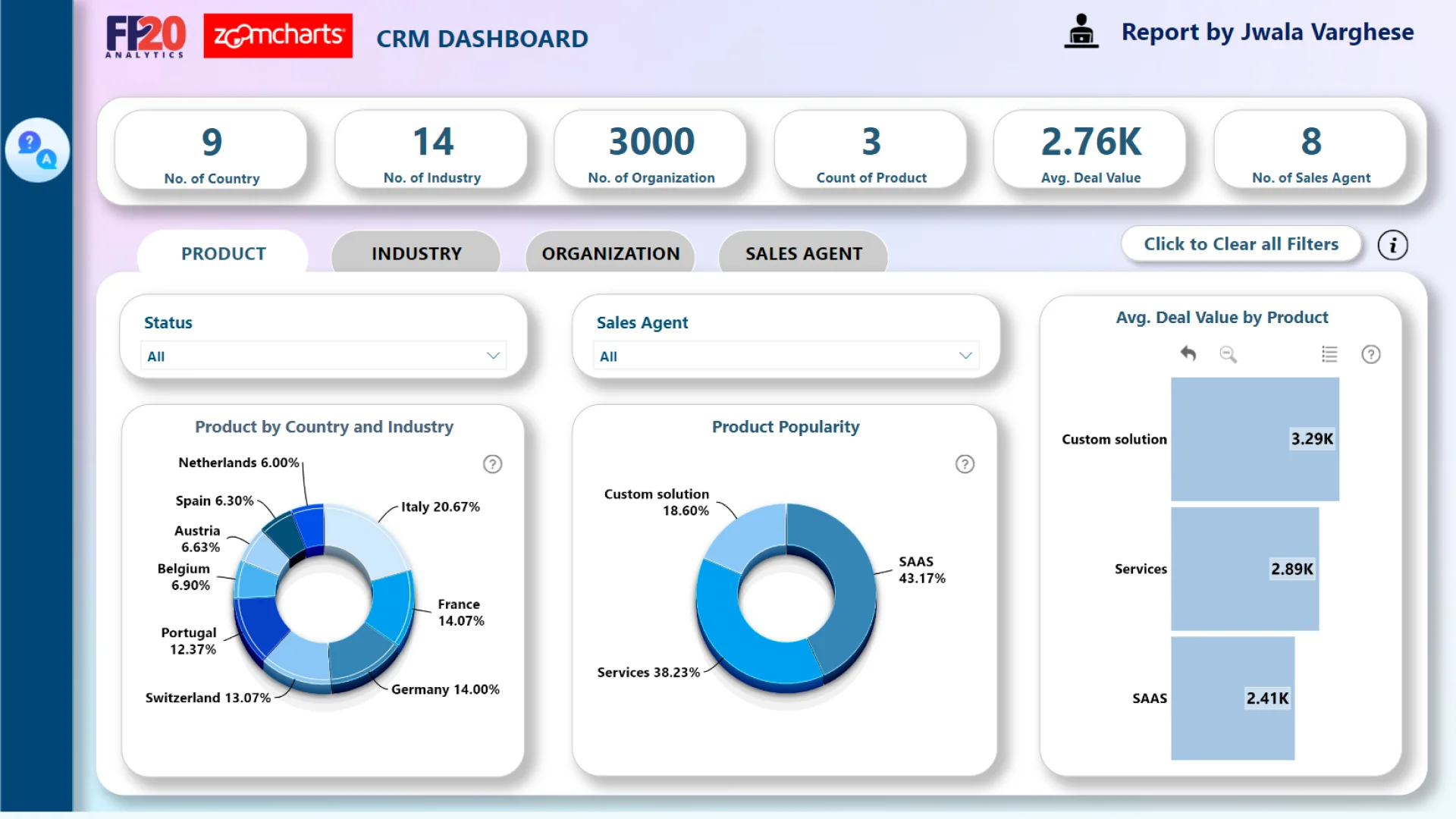Click the Click to Clear all Filters button

point(1241,244)
